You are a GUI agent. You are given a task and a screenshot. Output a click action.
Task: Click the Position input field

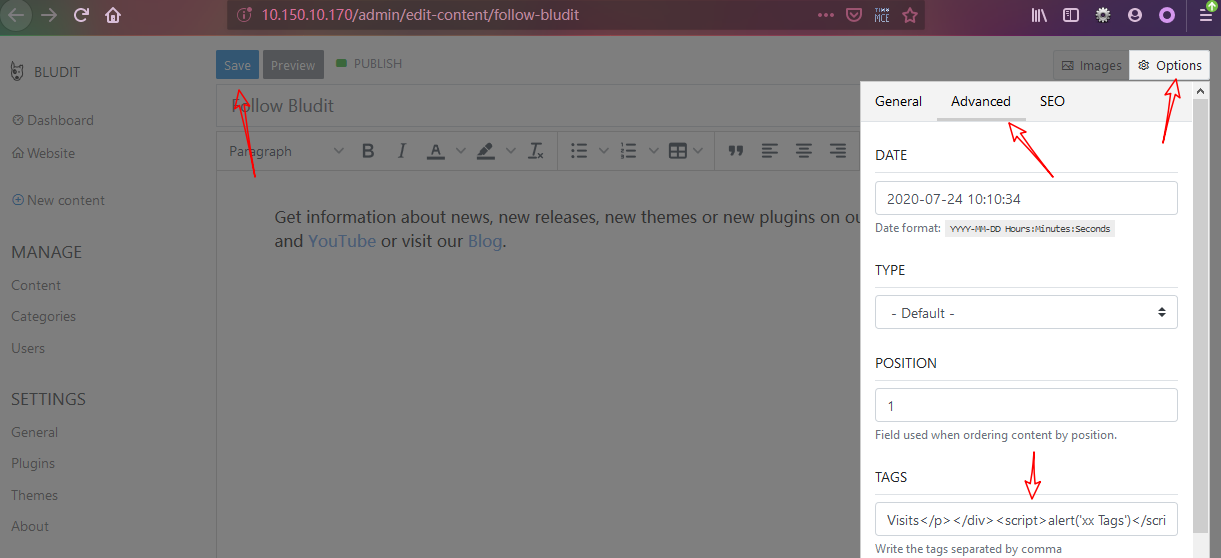[x=1026, y=405]
